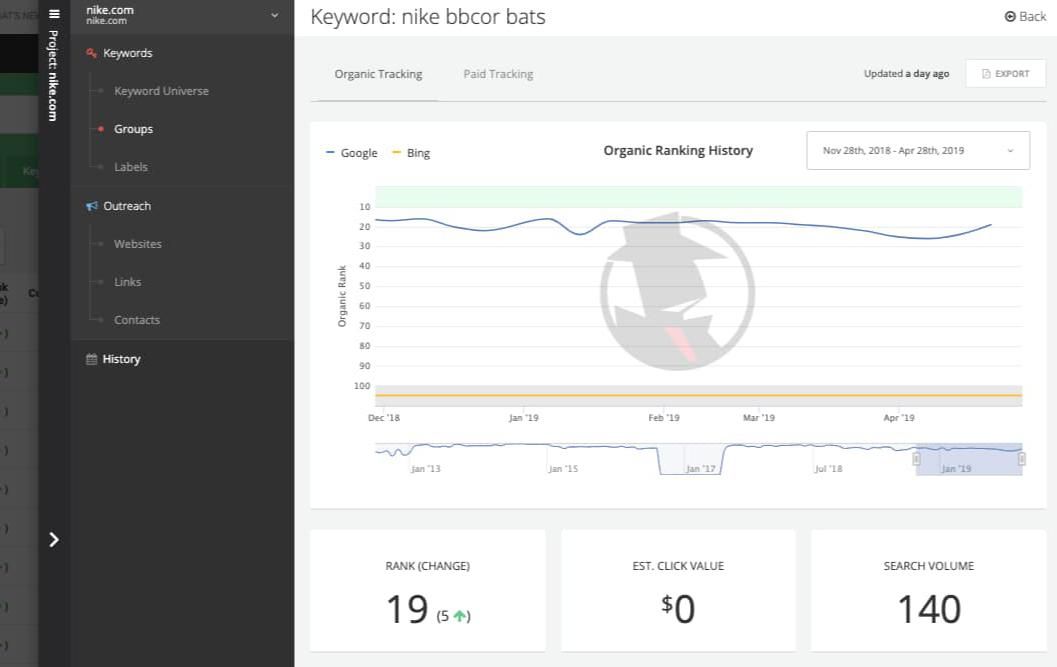Click the Est. Click Value $0 figure
The height and width of the screenshot is (667, 1057).
(x=678, y=609)
